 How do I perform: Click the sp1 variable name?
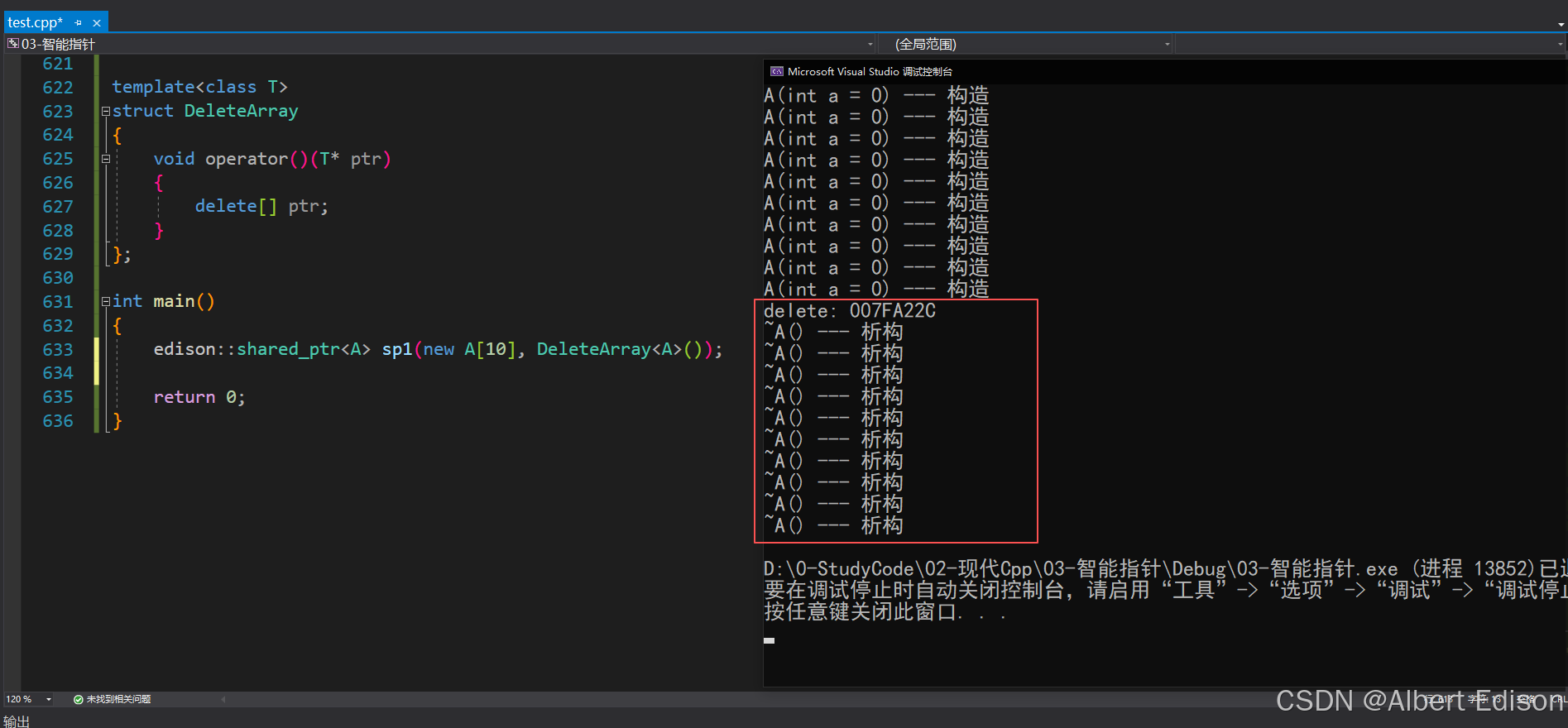click(397, 349)
